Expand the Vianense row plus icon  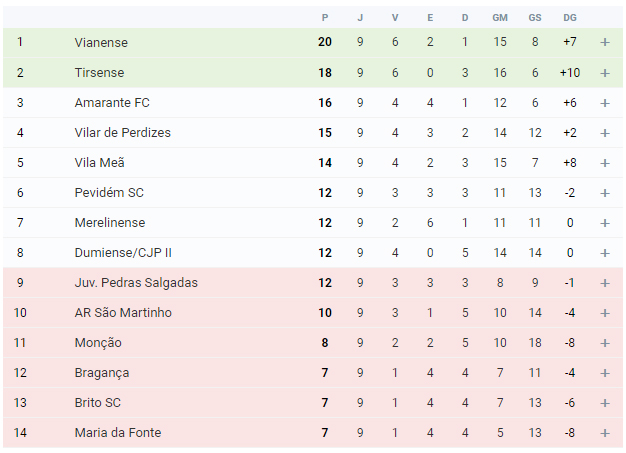pyautogui.click(x=605, y=42)
